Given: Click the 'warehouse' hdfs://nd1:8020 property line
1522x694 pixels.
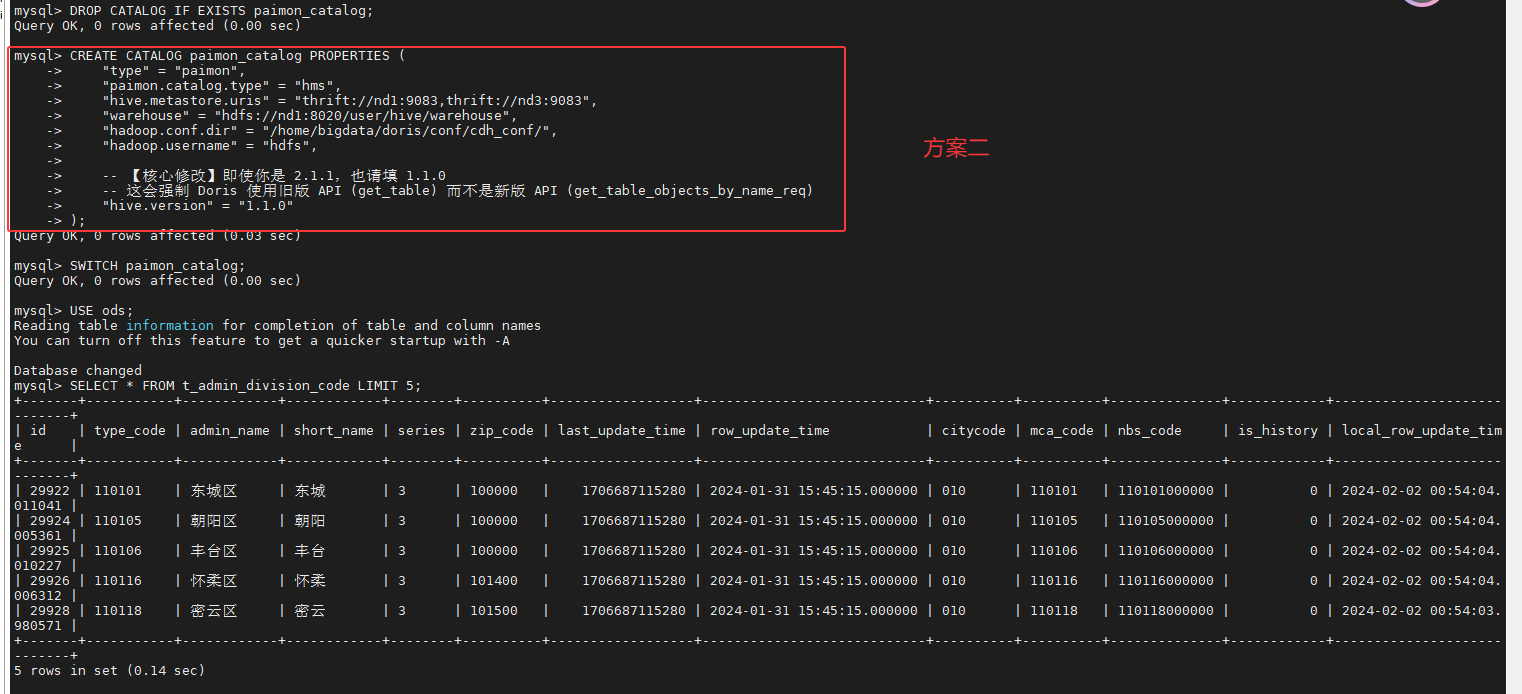Looking at the screenshot, I should pos(310,116).
